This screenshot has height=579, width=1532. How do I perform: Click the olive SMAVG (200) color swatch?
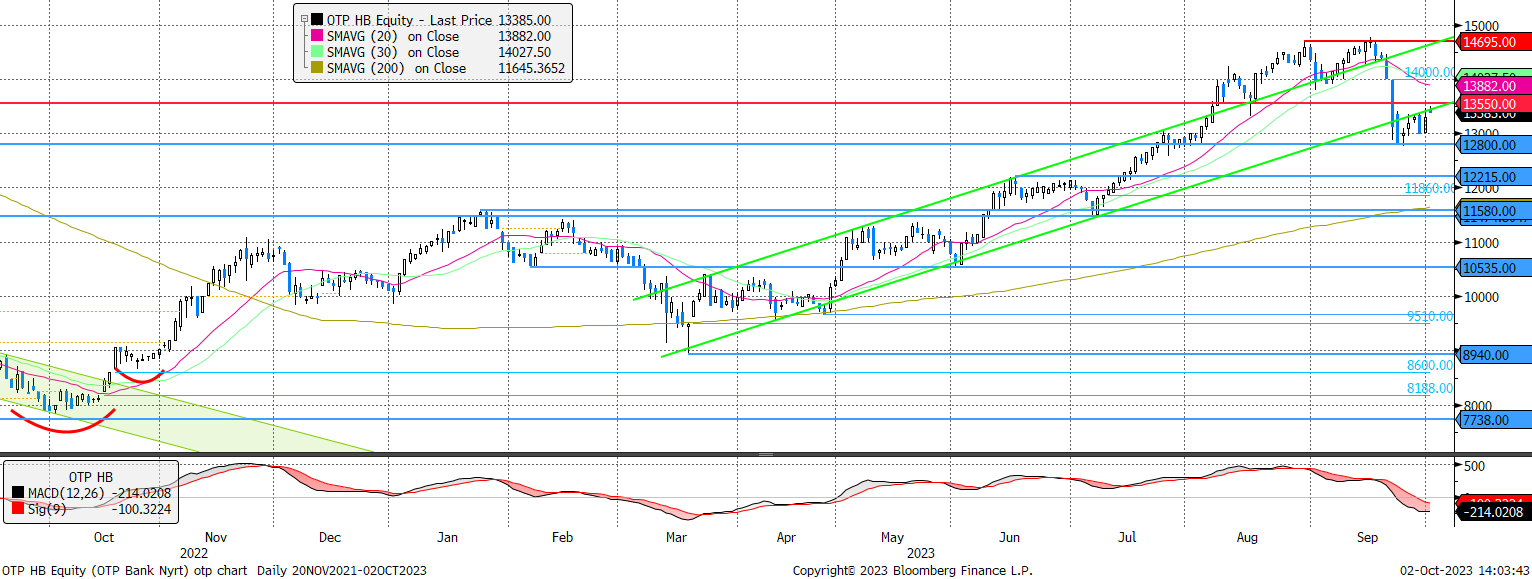click(318, 68)
